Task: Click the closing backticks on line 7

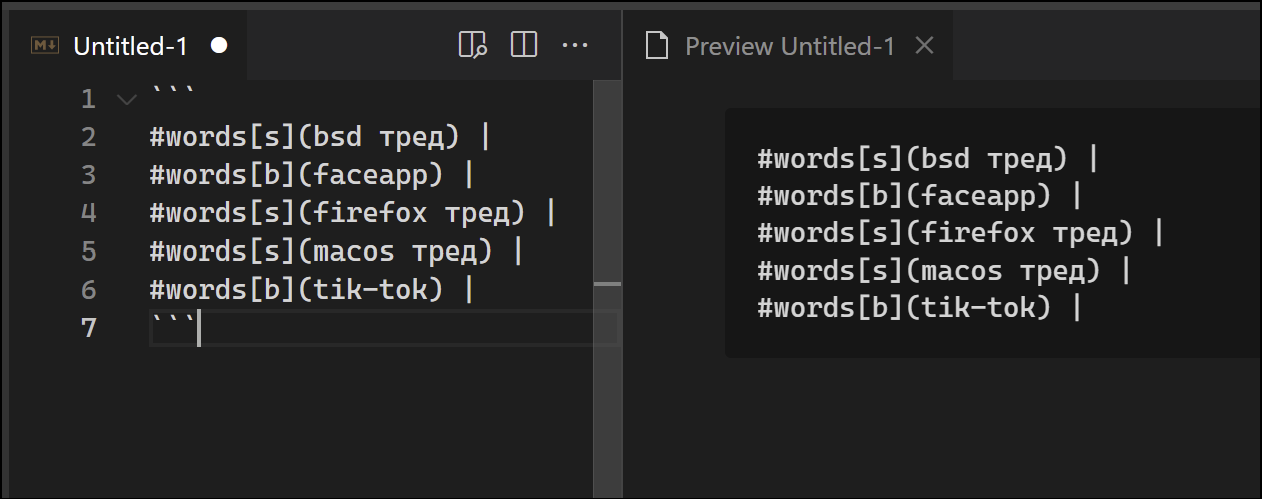Action: coord(174,322)
